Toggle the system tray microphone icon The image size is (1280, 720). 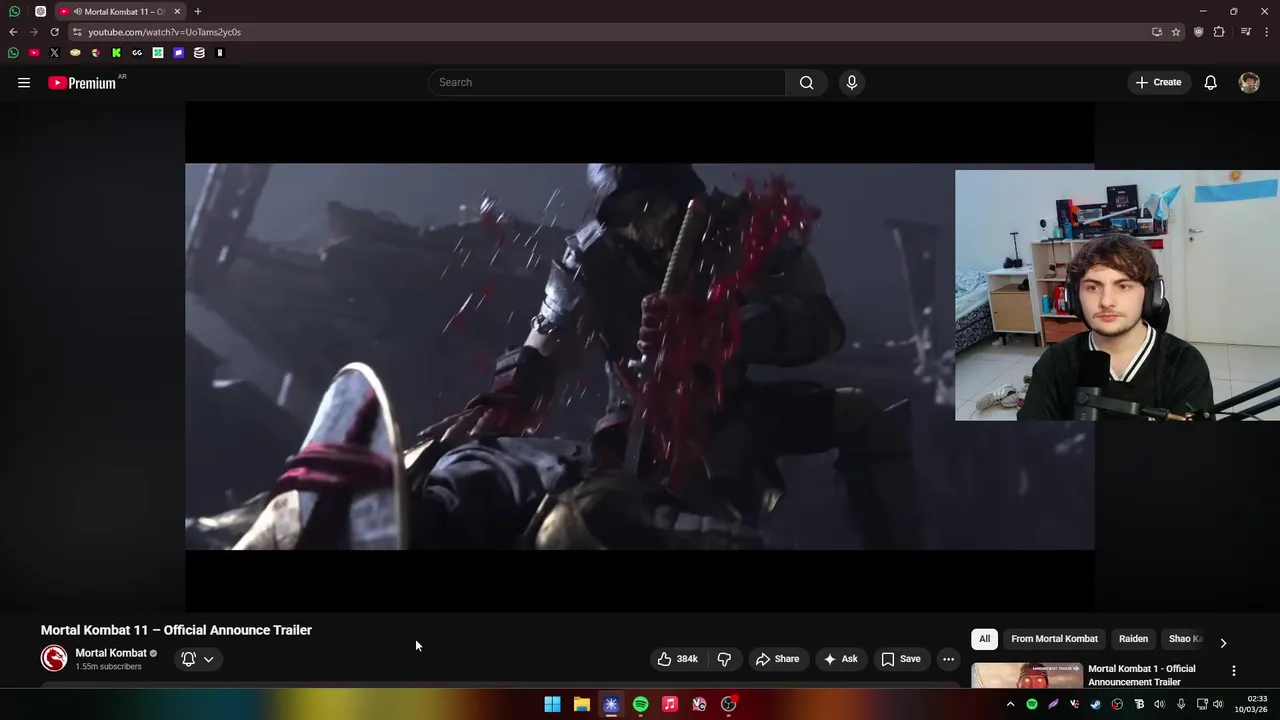[x=1181, y=704]
